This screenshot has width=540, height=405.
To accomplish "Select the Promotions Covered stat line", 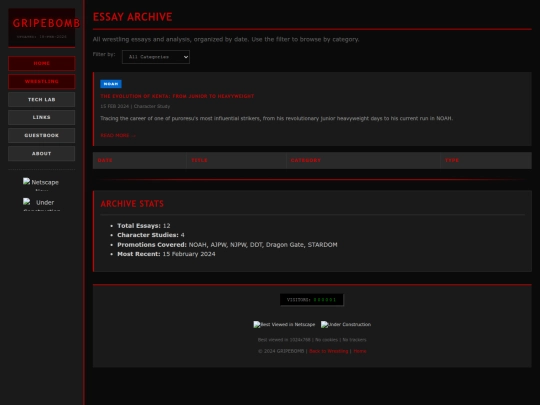I will pos(227,245).
